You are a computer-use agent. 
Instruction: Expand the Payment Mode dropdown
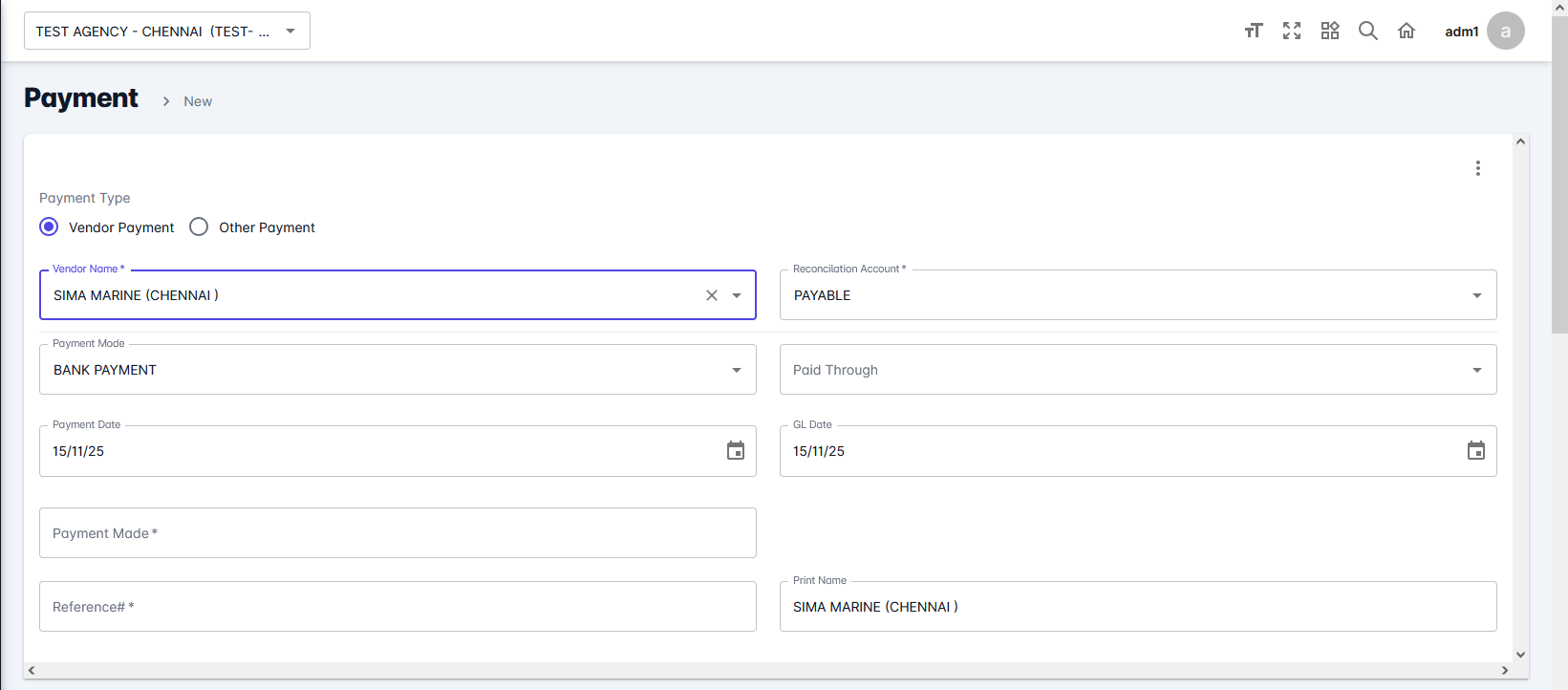[x=737, y=370]
